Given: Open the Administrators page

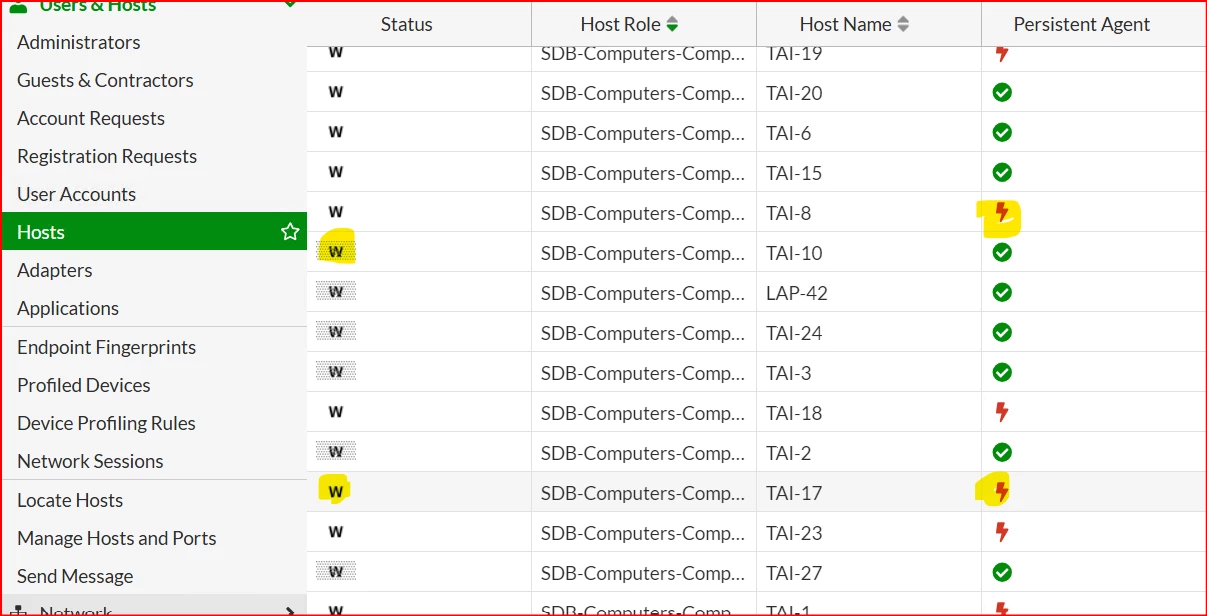Looking at the screenshot, I should 79,42.
